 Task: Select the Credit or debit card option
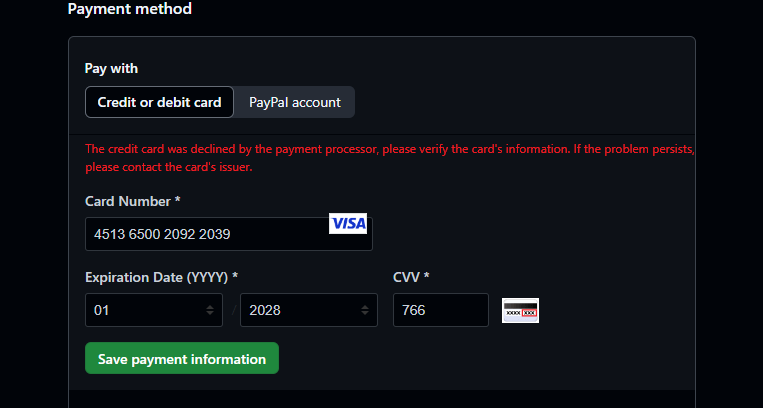pos(160,102)
